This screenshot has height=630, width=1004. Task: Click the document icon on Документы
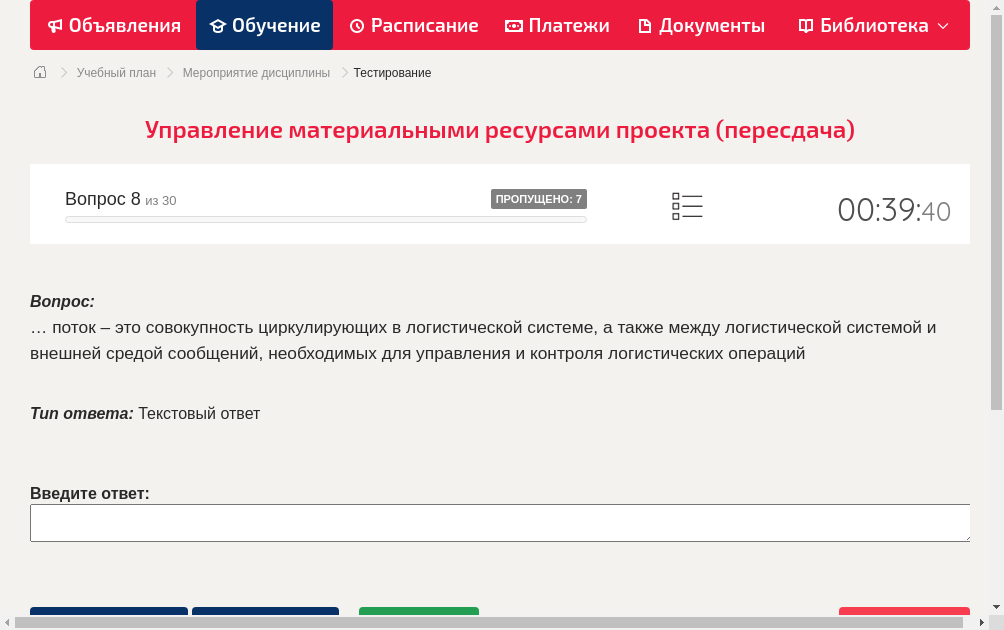click(x=644, y=25)
